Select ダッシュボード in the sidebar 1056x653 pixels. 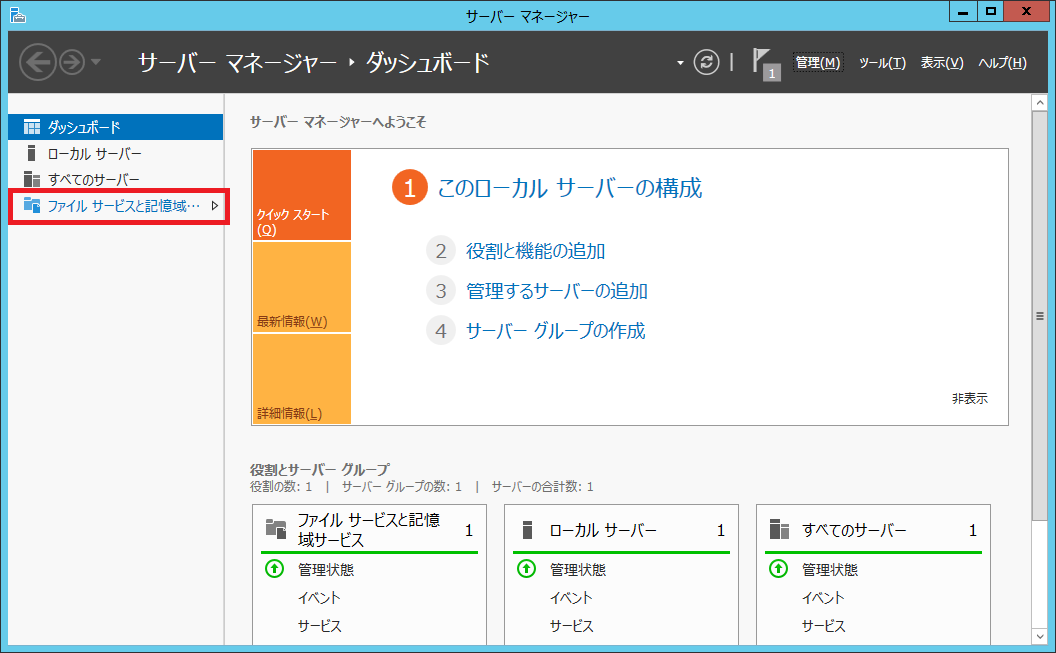coord(84,127)
